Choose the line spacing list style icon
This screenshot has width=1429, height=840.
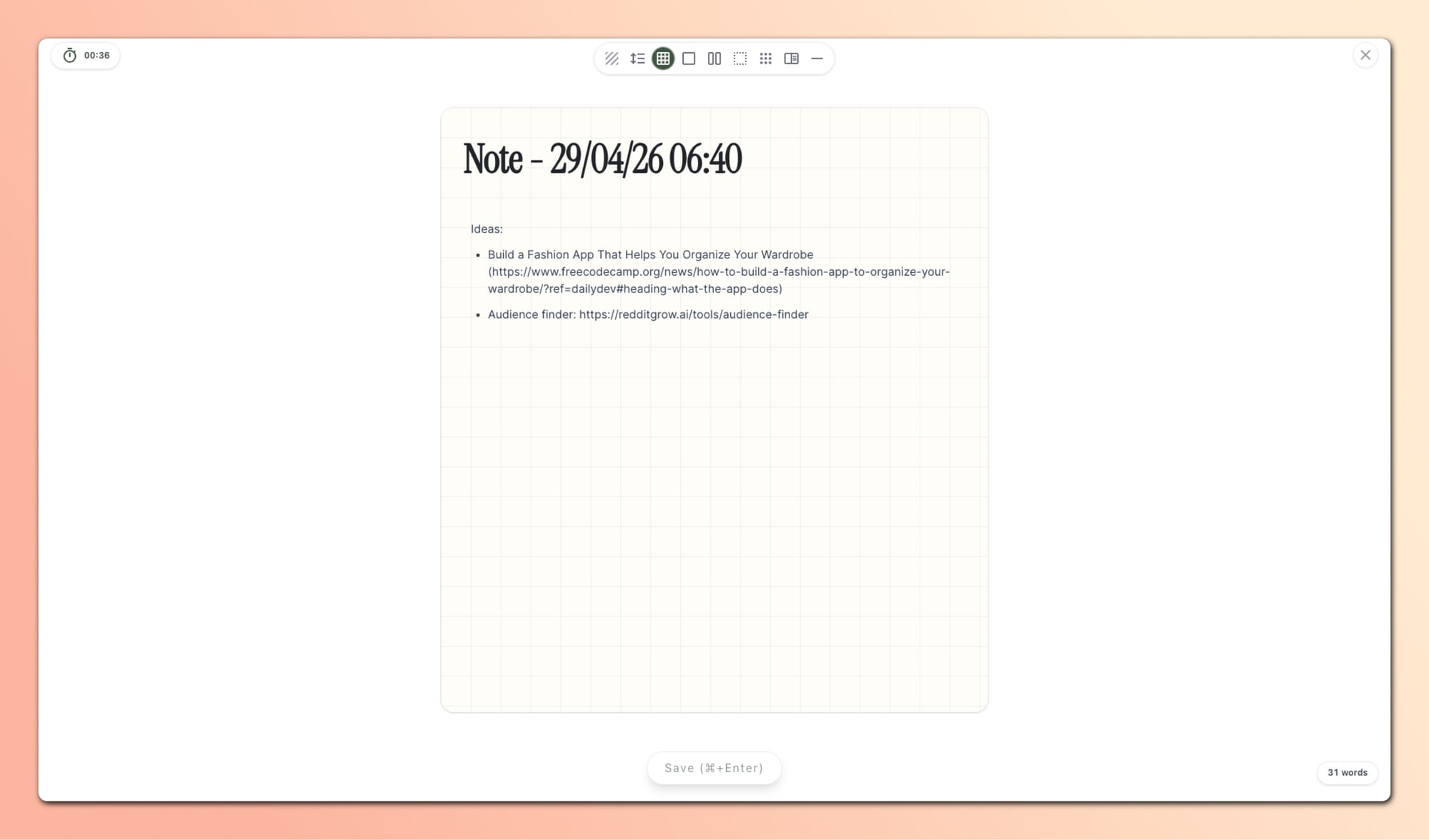pos(637,59)
